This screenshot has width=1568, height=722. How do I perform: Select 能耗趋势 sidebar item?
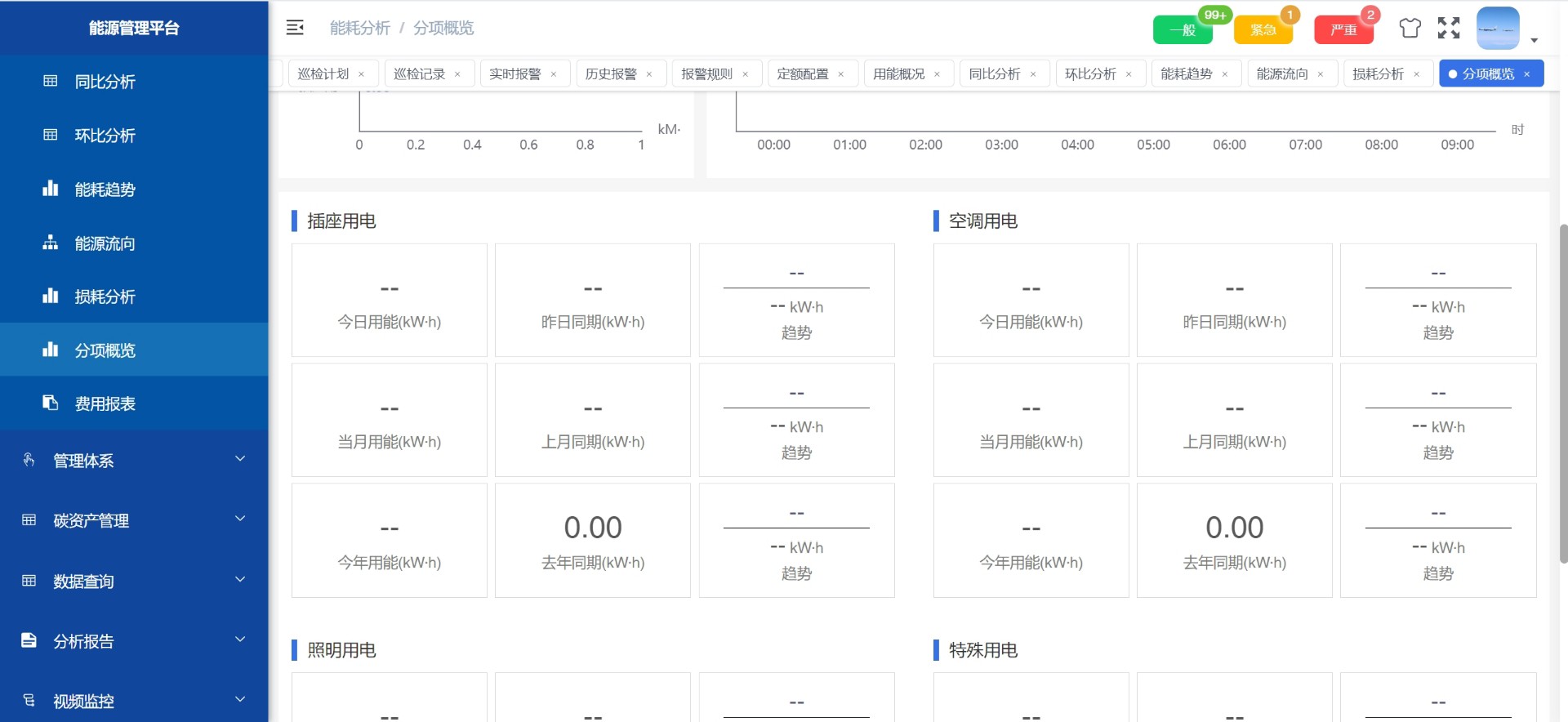(105, 189)
